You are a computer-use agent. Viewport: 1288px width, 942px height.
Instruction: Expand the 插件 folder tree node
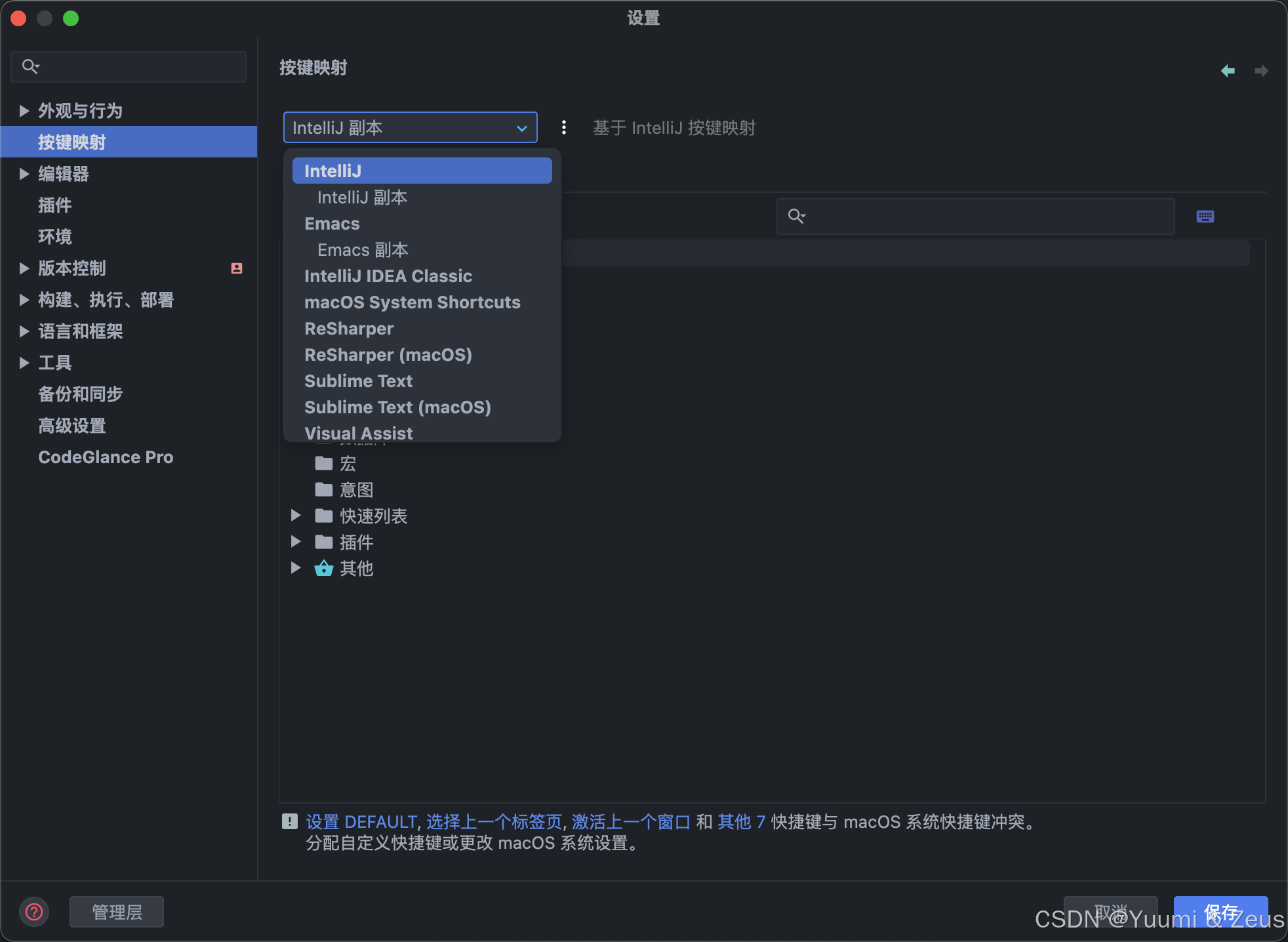pos(296,542)
